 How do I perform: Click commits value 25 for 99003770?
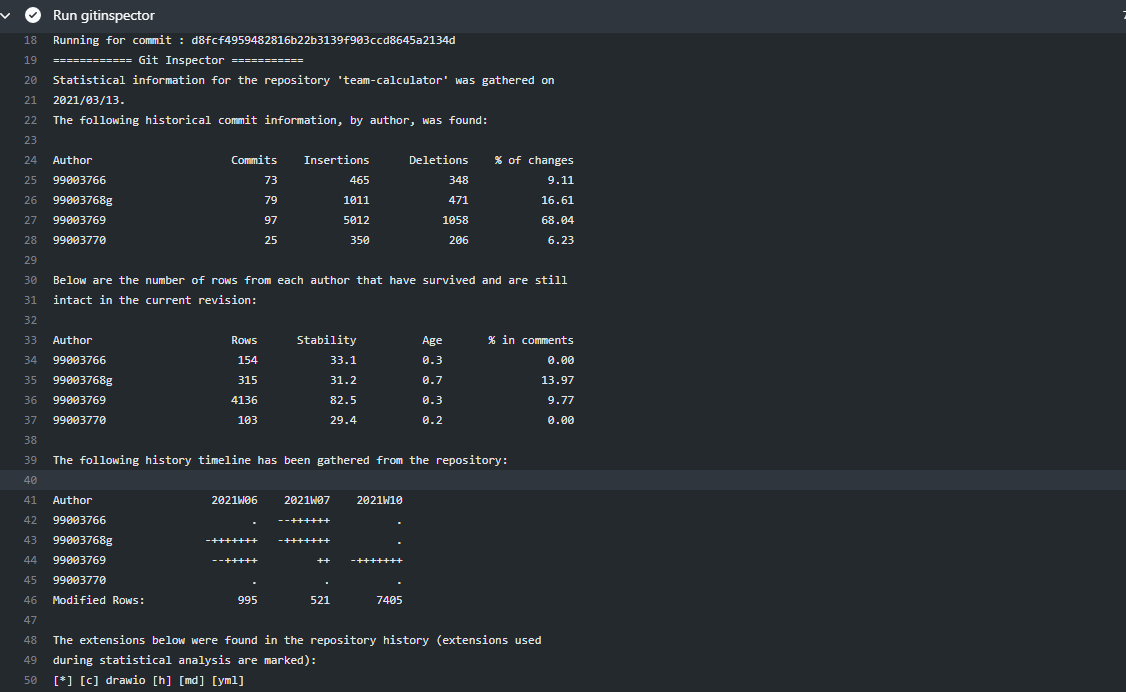pos(270,240)
